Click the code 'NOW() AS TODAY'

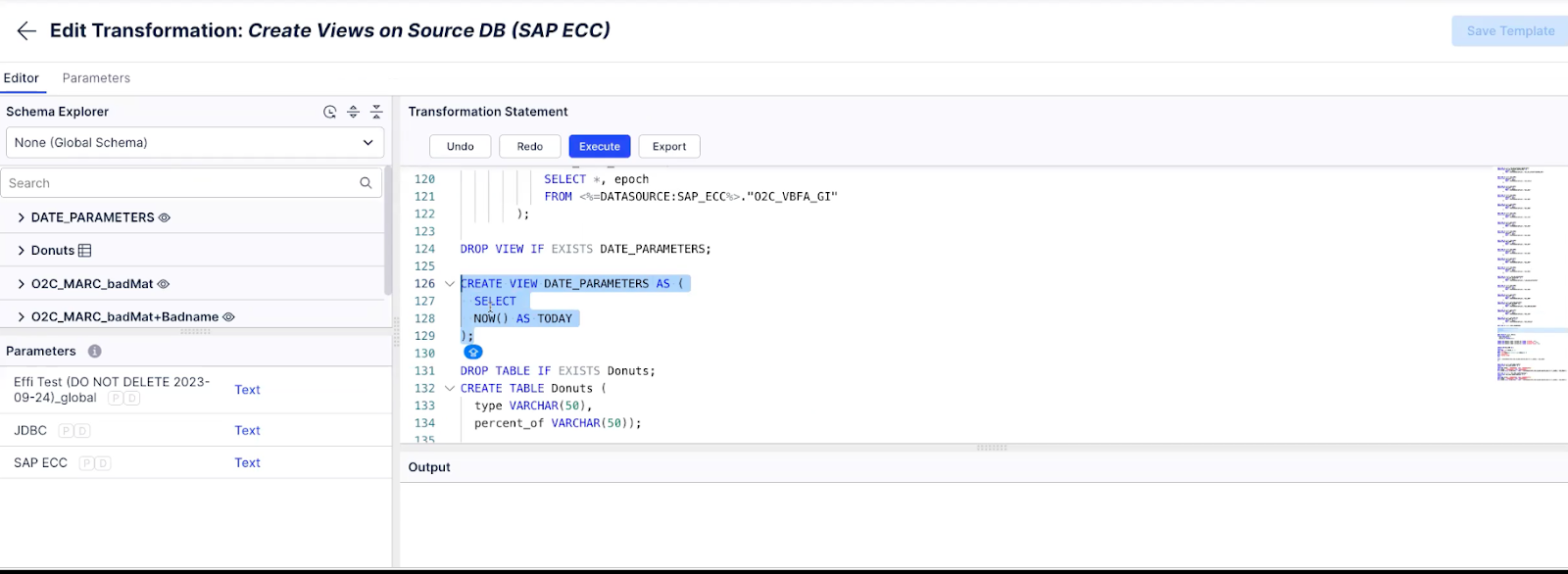(523, 319)
